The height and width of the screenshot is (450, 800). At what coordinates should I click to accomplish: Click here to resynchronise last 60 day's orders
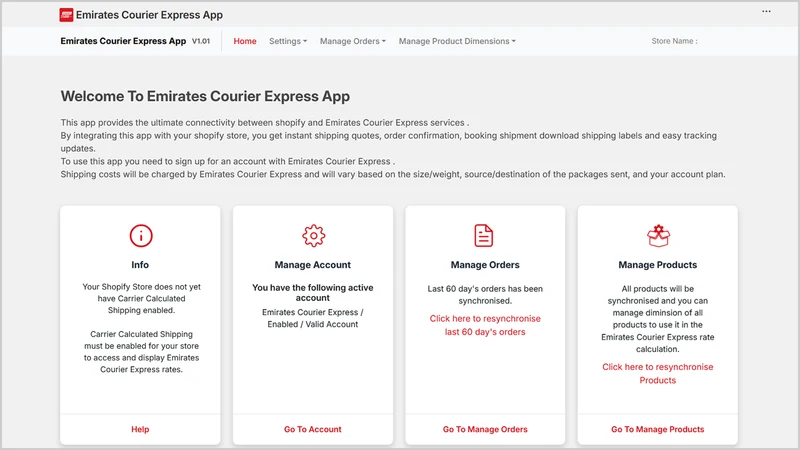point(485,325)
